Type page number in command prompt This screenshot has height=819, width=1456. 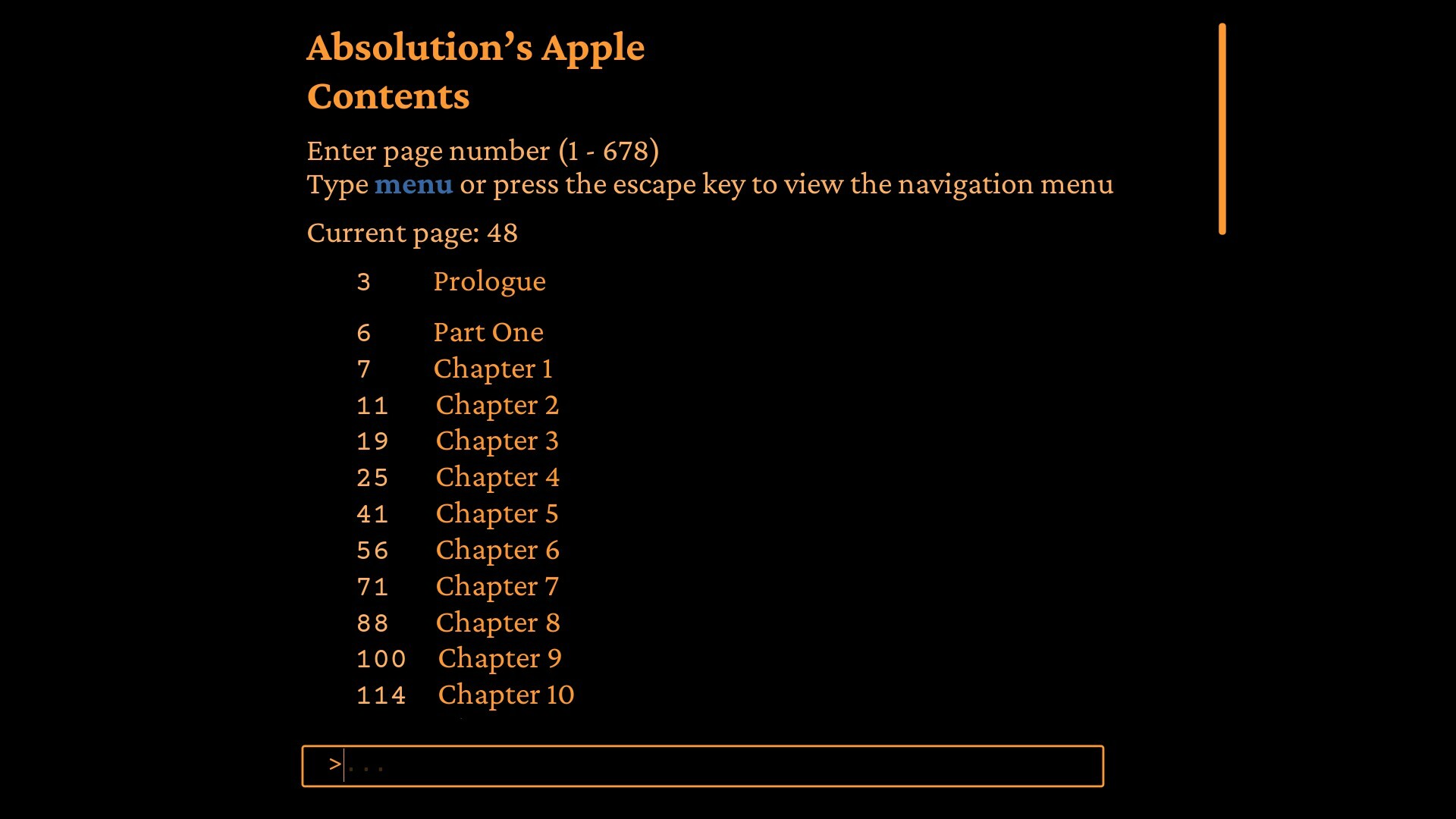click(x=702, y=764)
